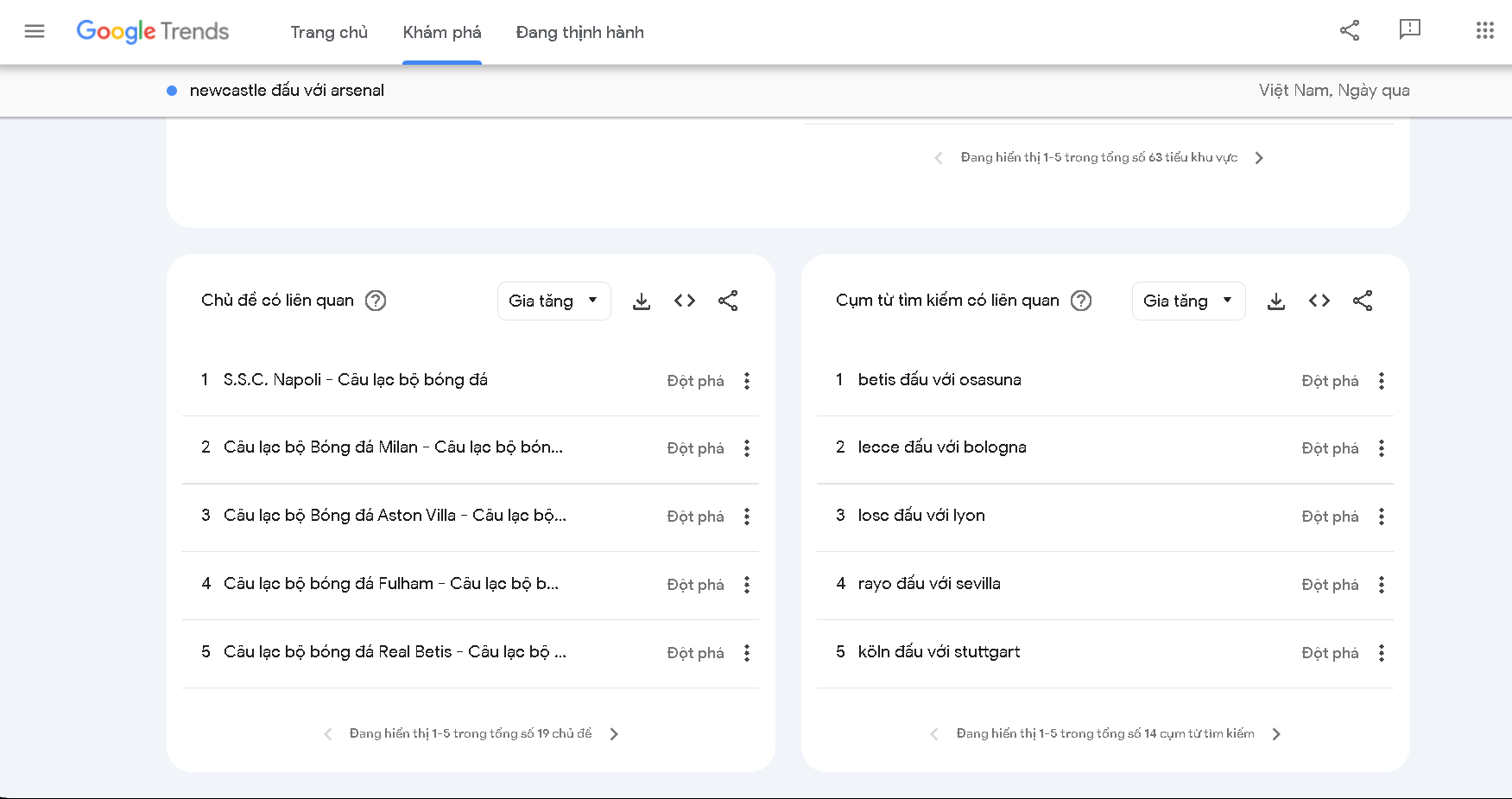Open more options for S.S.C. Napoli row
This screenshot has height=799, width=1512.
pos(747,381)
